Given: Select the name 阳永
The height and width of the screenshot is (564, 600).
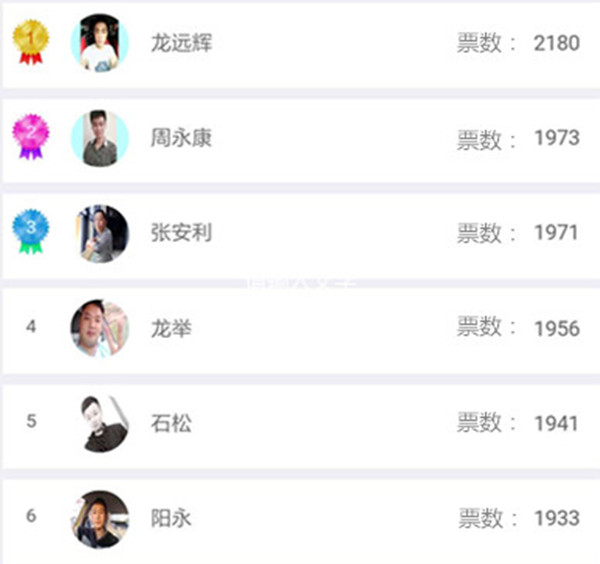Looking at the screenshot, I should (x=171, y=518).
